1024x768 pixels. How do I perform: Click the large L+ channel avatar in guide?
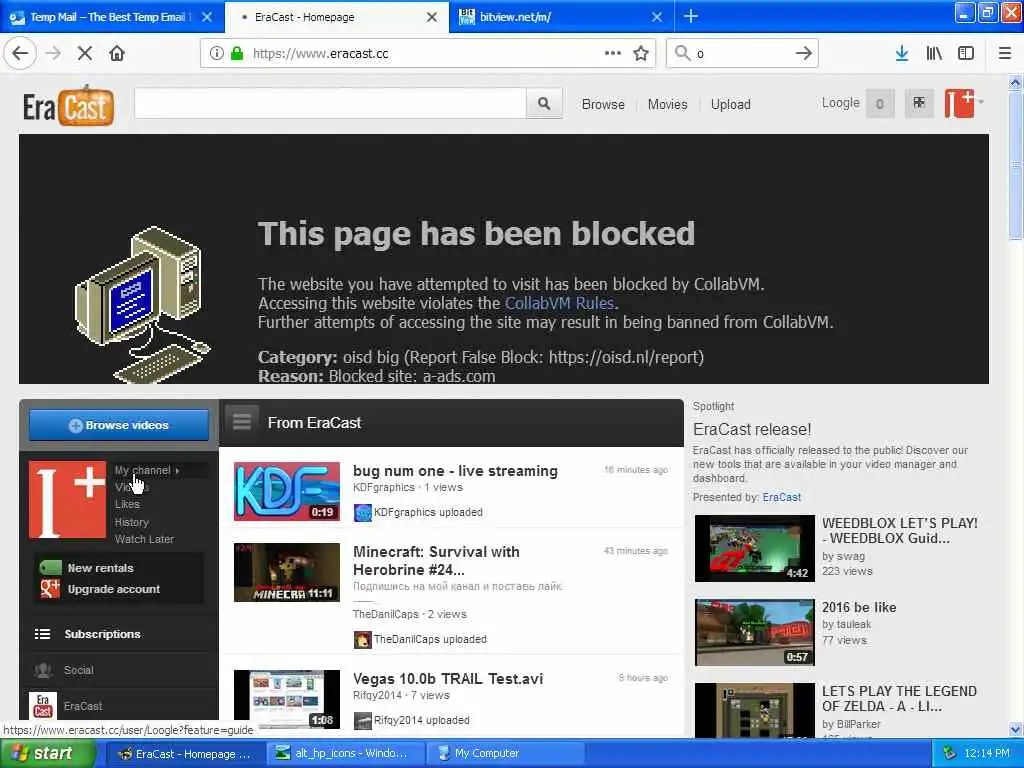point(67,500)
